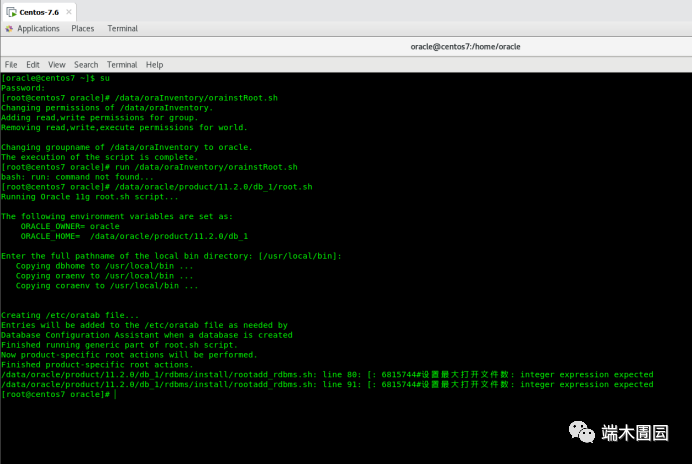Click the rootadd_rdbms.sh 'line 91' error
This screenshot has height=464, width=692.
(327, 385)
